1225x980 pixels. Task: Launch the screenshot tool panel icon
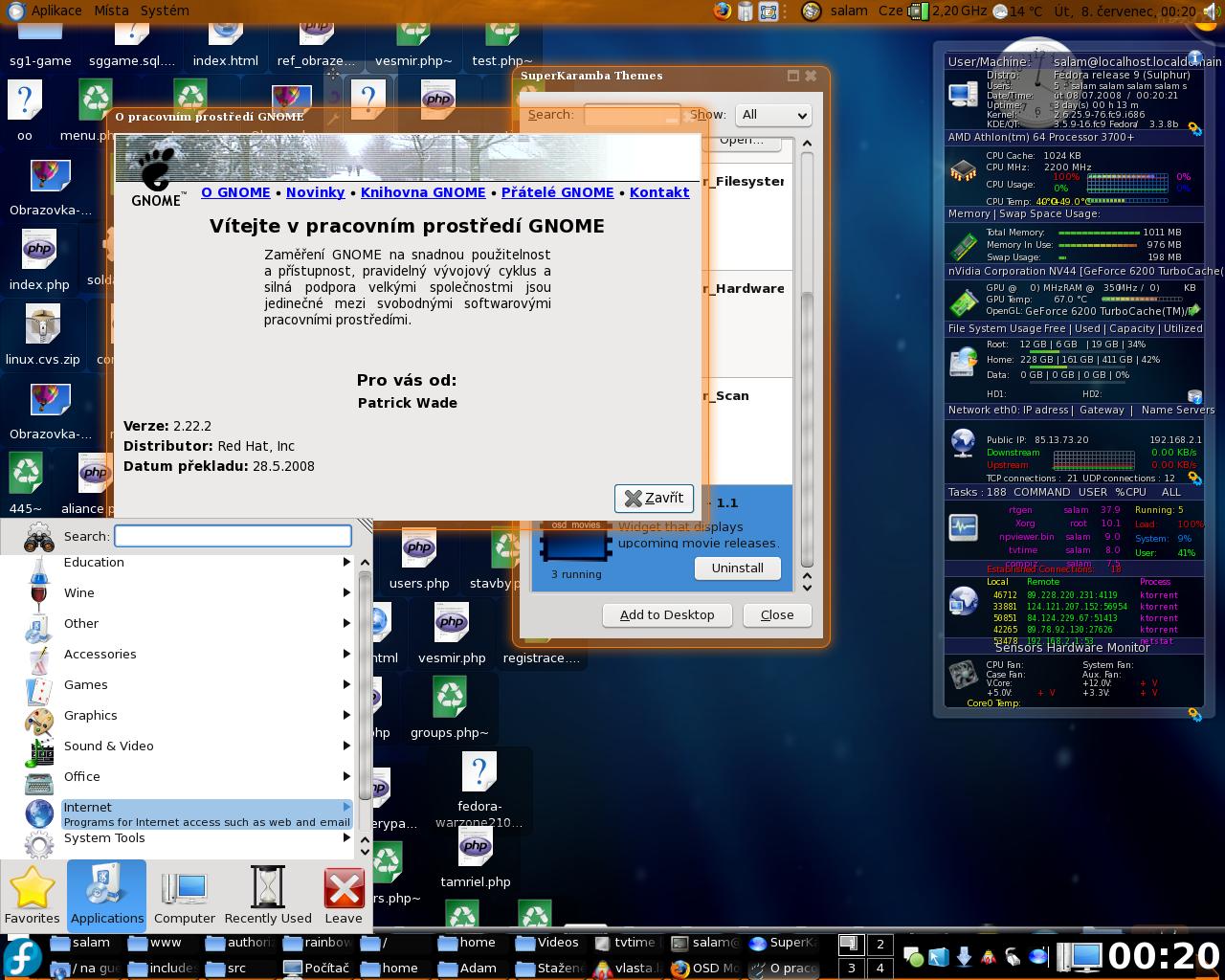tap(768, 11)
